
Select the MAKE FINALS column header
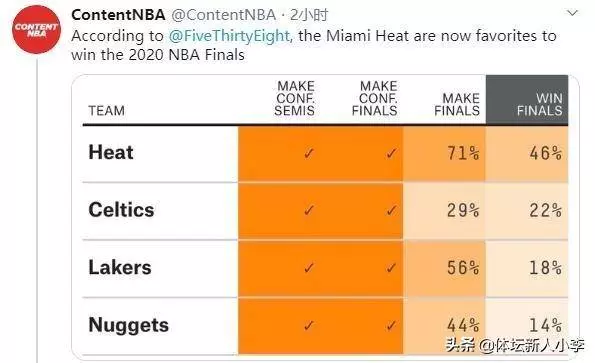point(457,104)
